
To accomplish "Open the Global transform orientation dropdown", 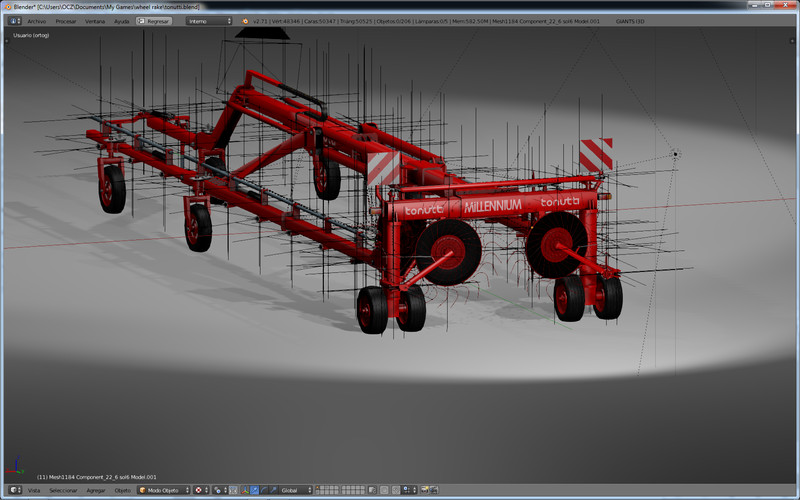I will pyautogui.click(x=294, y=490).
